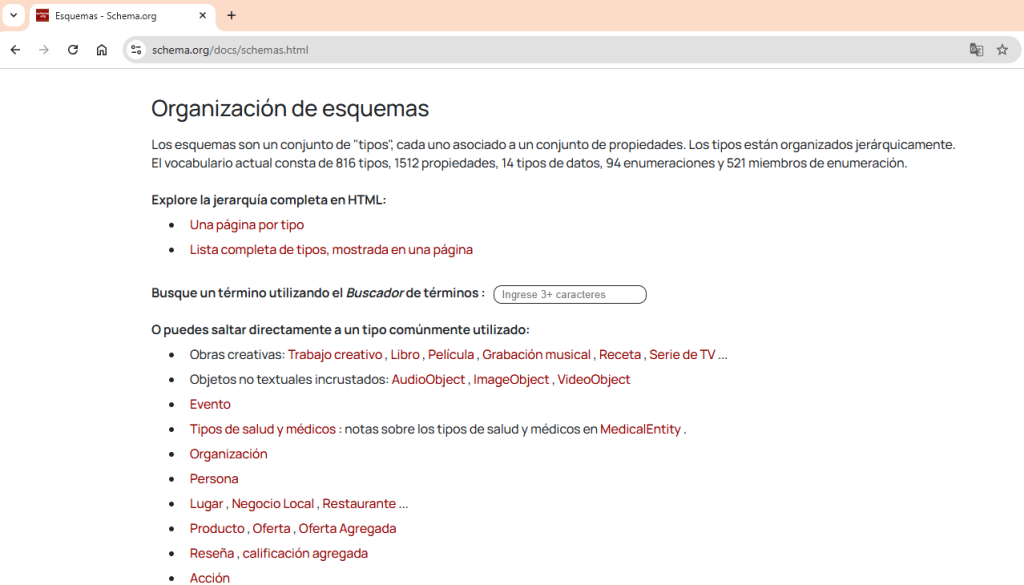Open the Reseña link
Viewport: 1024px width, 585px height.
[212, 553]
